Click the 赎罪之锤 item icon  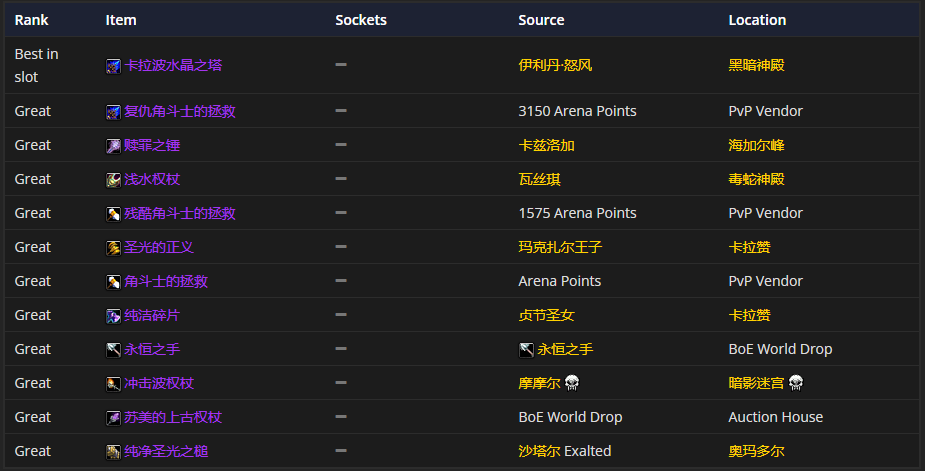(114, 146)
